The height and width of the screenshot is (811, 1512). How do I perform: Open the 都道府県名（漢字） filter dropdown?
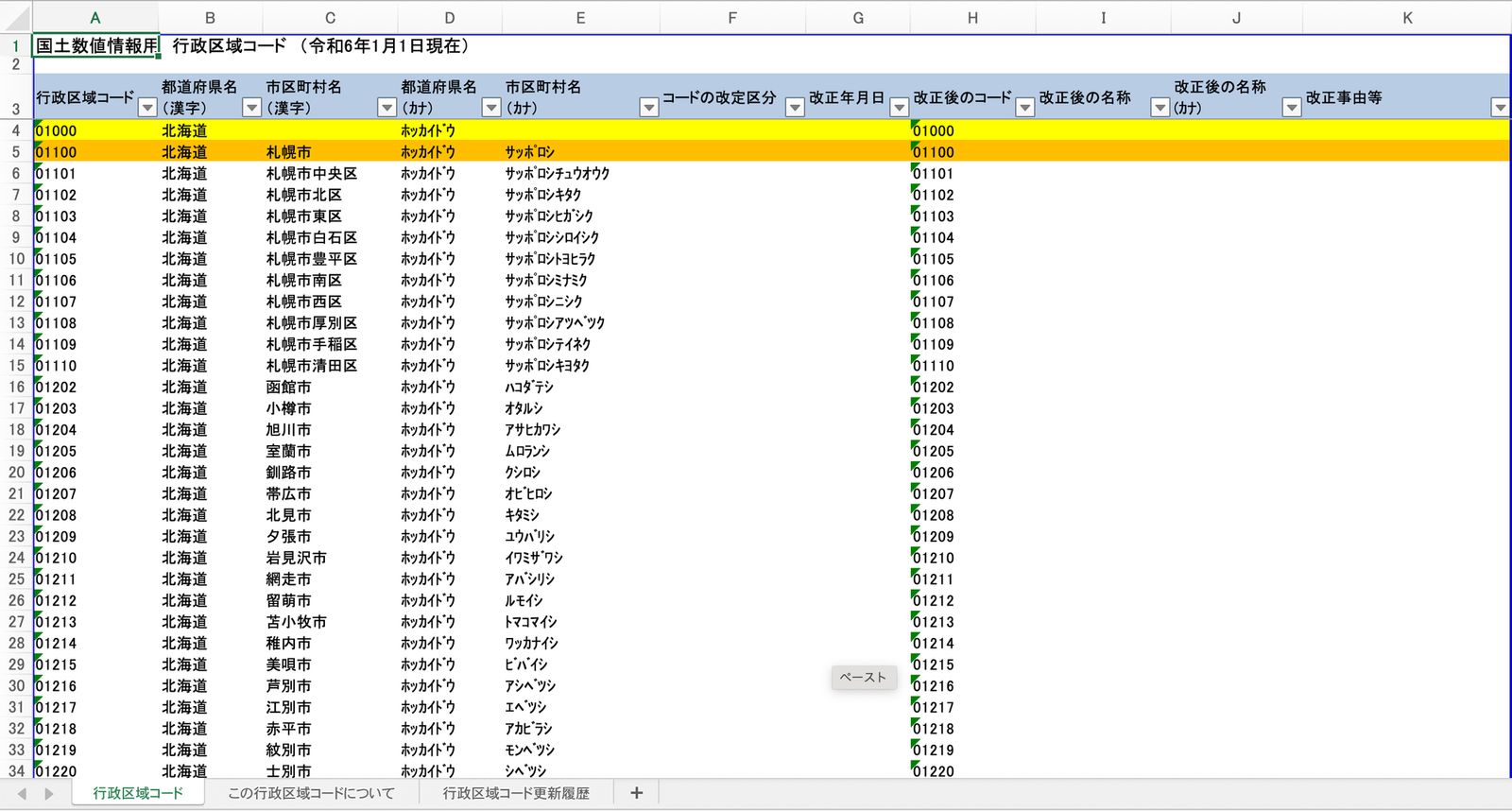(x=251, y=108)
